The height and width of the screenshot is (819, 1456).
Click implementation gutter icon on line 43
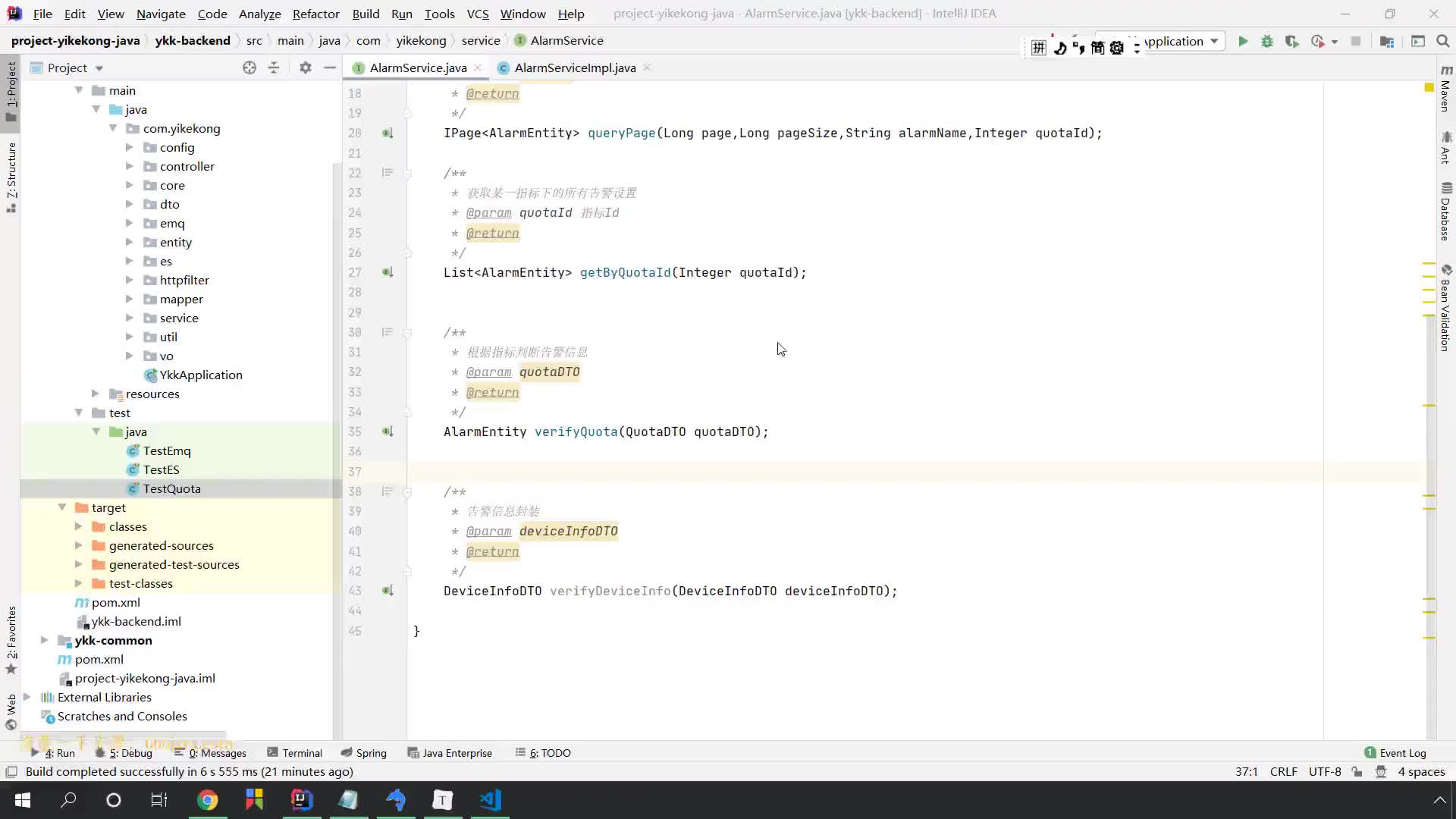(388, 591)
